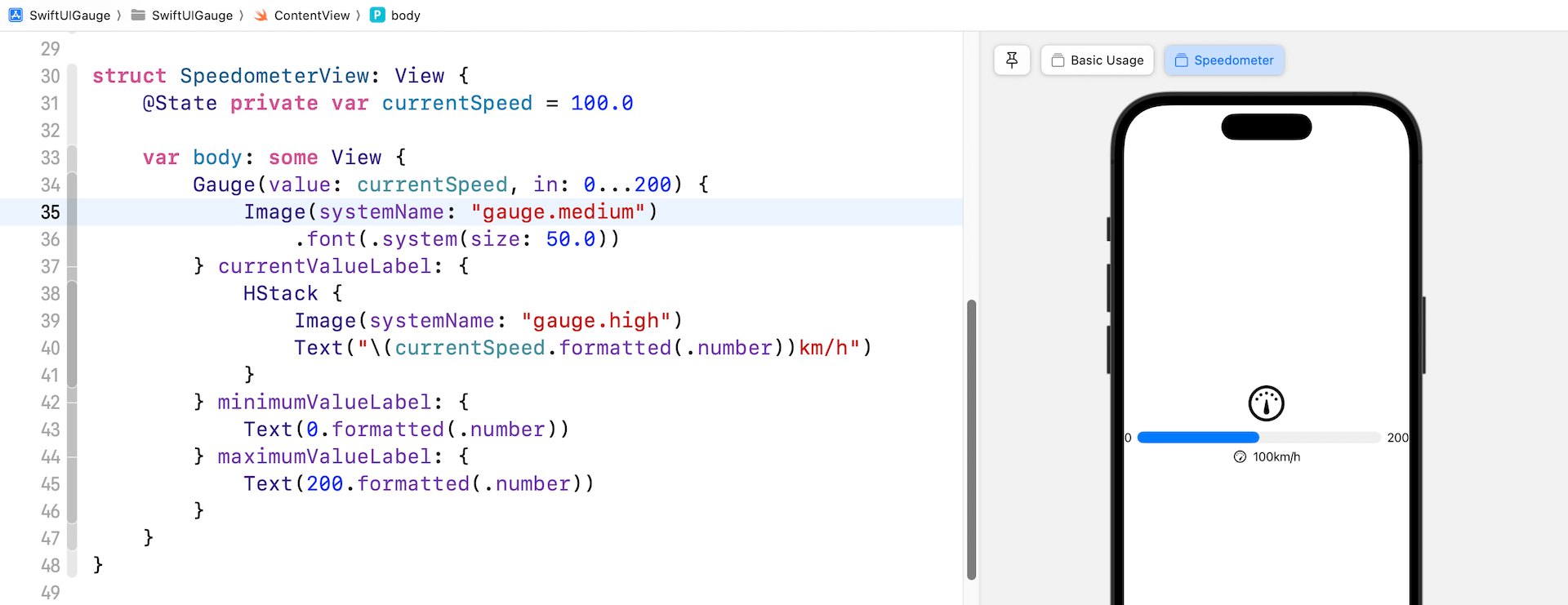Click the 0 minimum label in preview
Screen dimensions: 1568x605
1128,438
